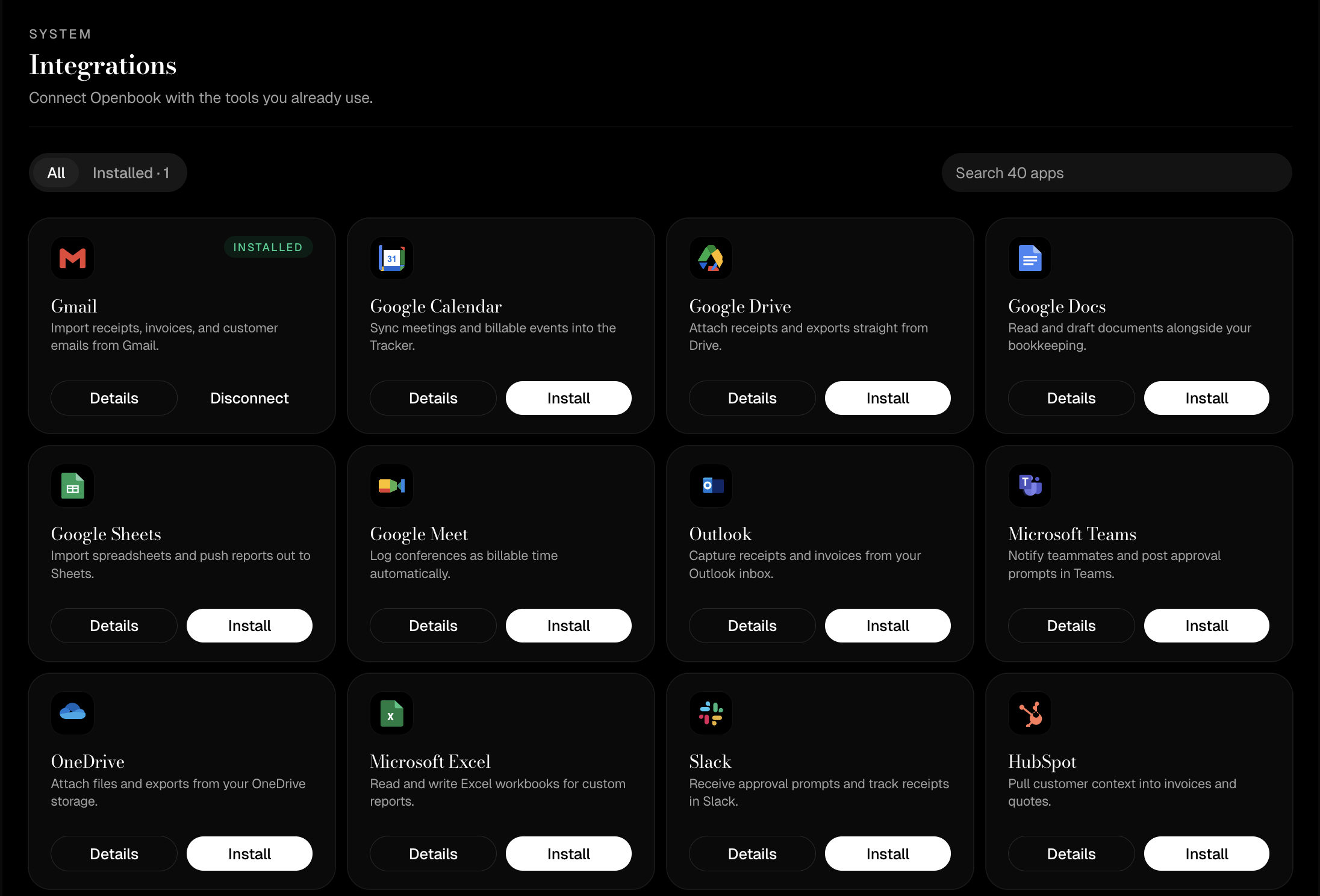Click the OneDrive cloud icon
Image resolution: width=1320 pixels, height=896 pixels.
point(72,714)
